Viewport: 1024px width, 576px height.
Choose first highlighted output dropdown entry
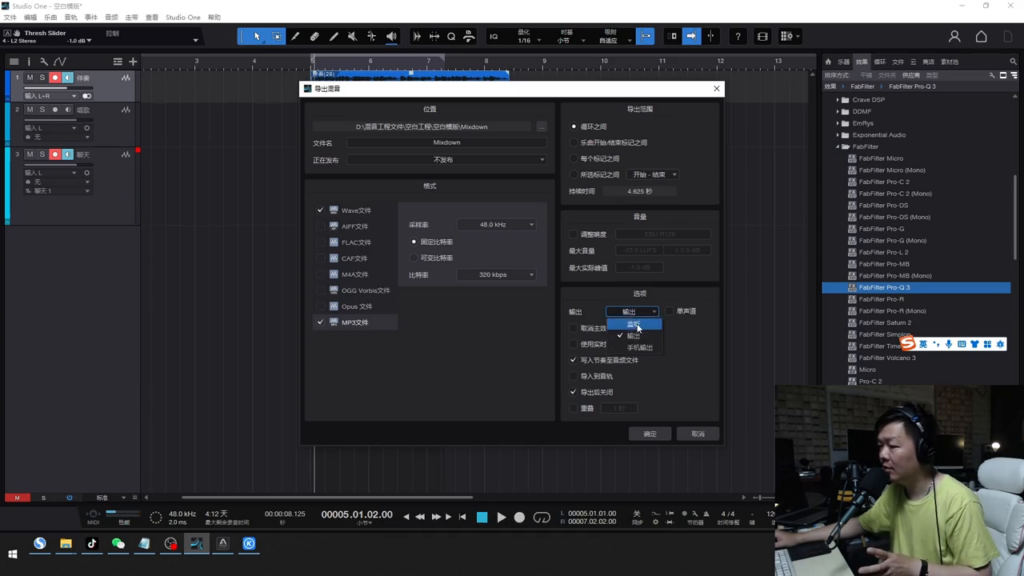(635, 324)
